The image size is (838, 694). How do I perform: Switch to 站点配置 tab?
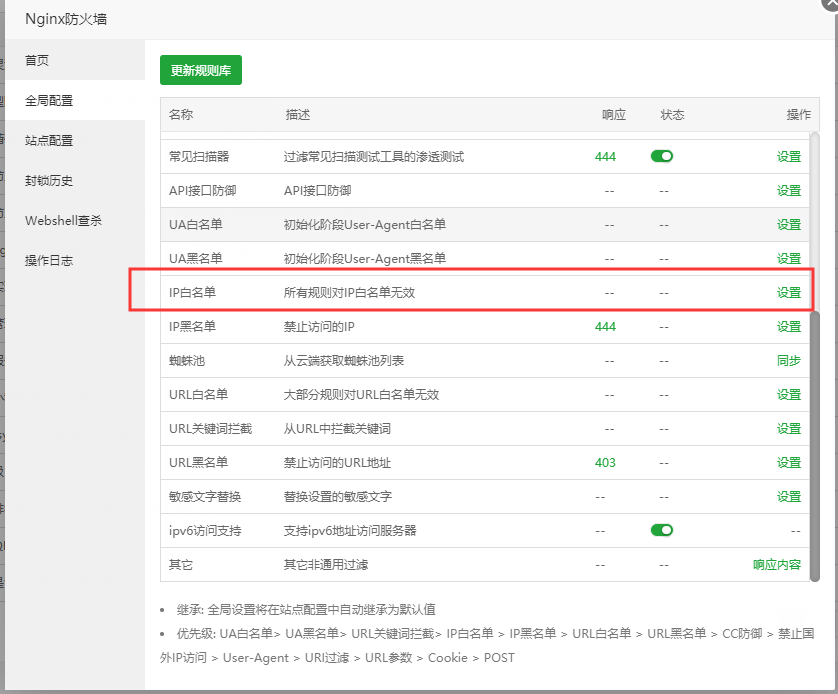click(x=75, y=140)
